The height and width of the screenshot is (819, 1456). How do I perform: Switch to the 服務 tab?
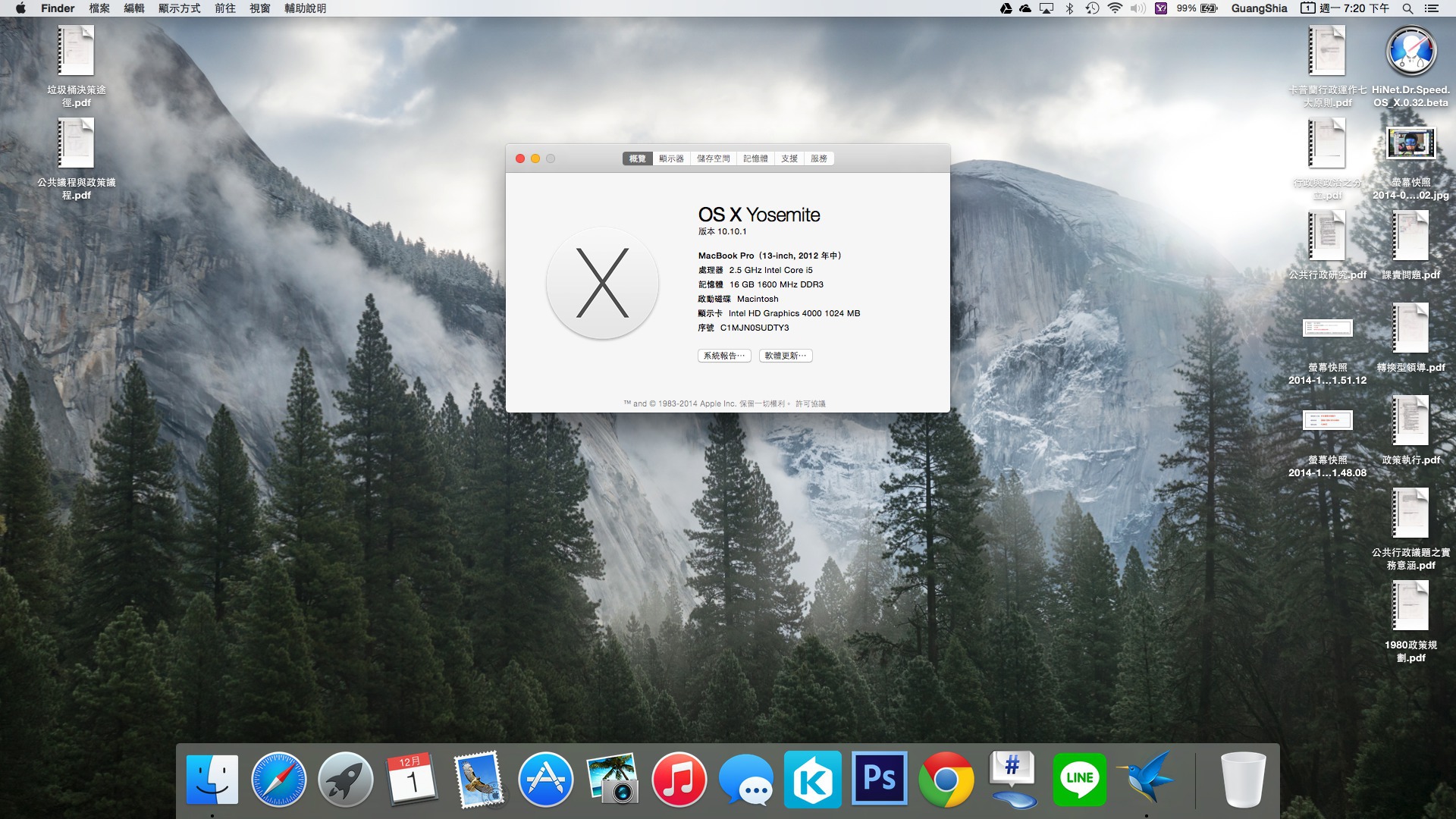click(819, 158)
